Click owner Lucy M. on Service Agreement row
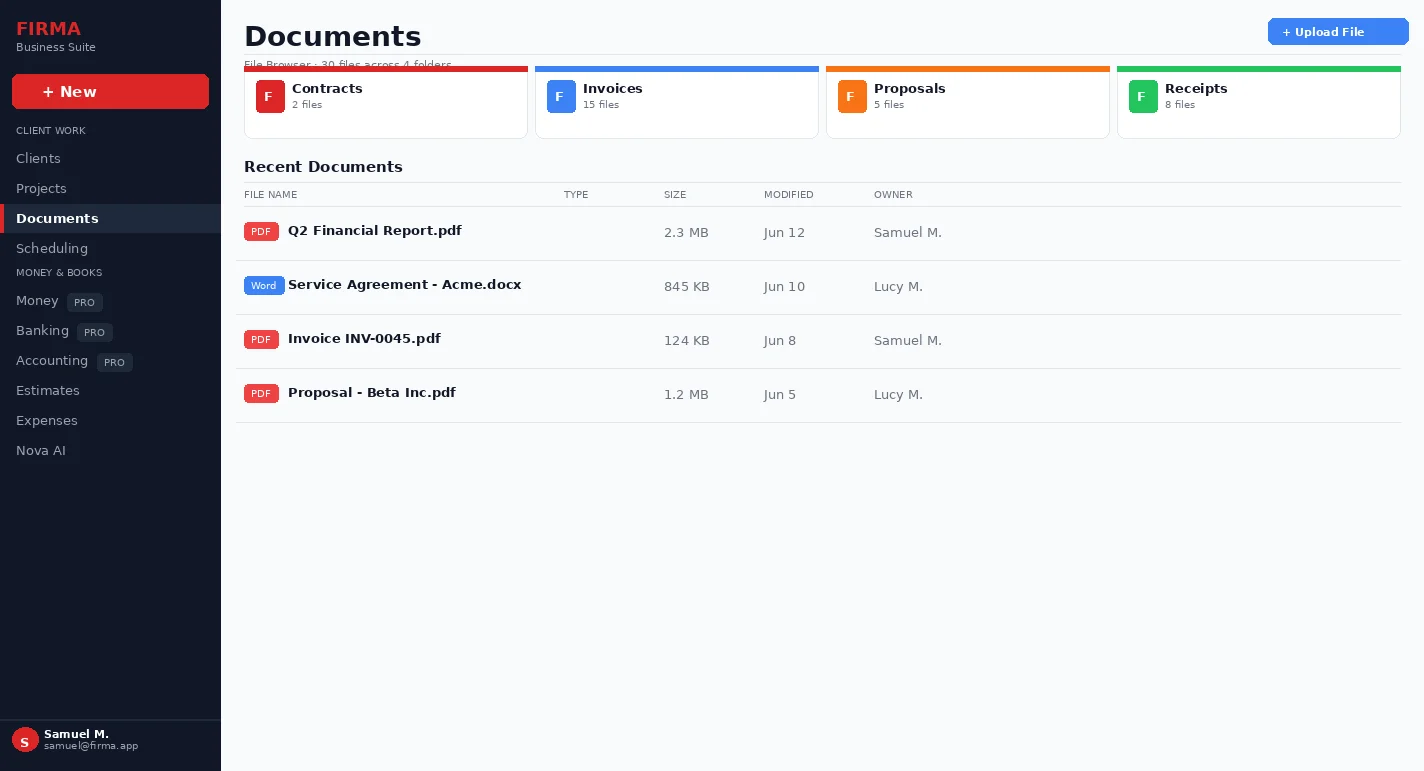Screen dimensions: 1424x771 (x=898, y=287)
